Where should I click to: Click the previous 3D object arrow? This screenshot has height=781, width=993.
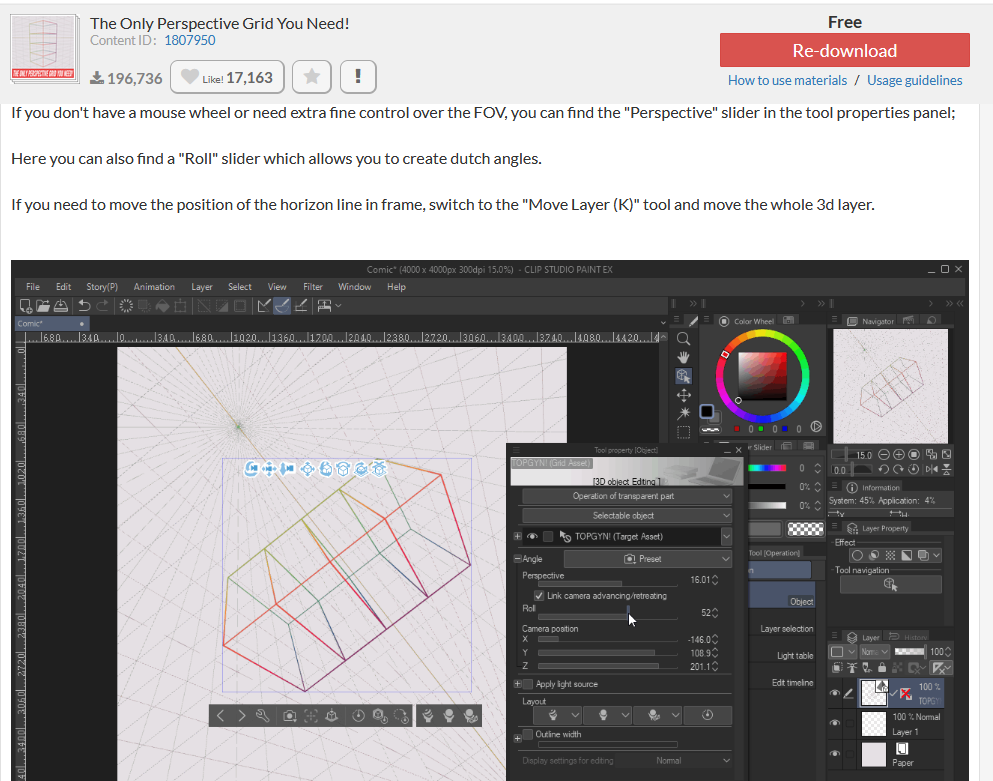pyautogui.click(x=220, y=716)
